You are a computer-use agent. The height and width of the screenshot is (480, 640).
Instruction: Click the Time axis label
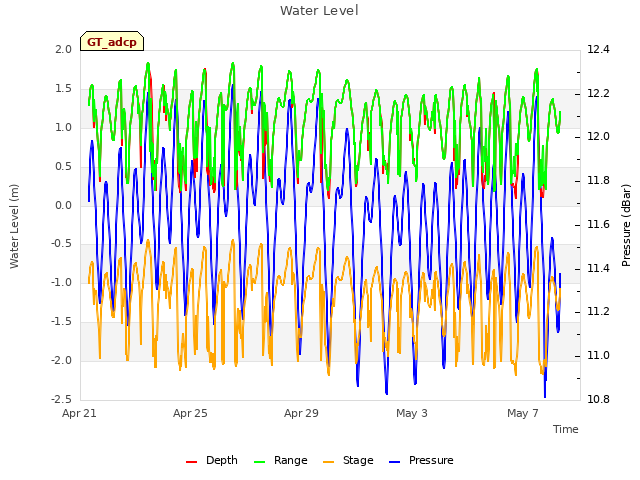(565, 429)
